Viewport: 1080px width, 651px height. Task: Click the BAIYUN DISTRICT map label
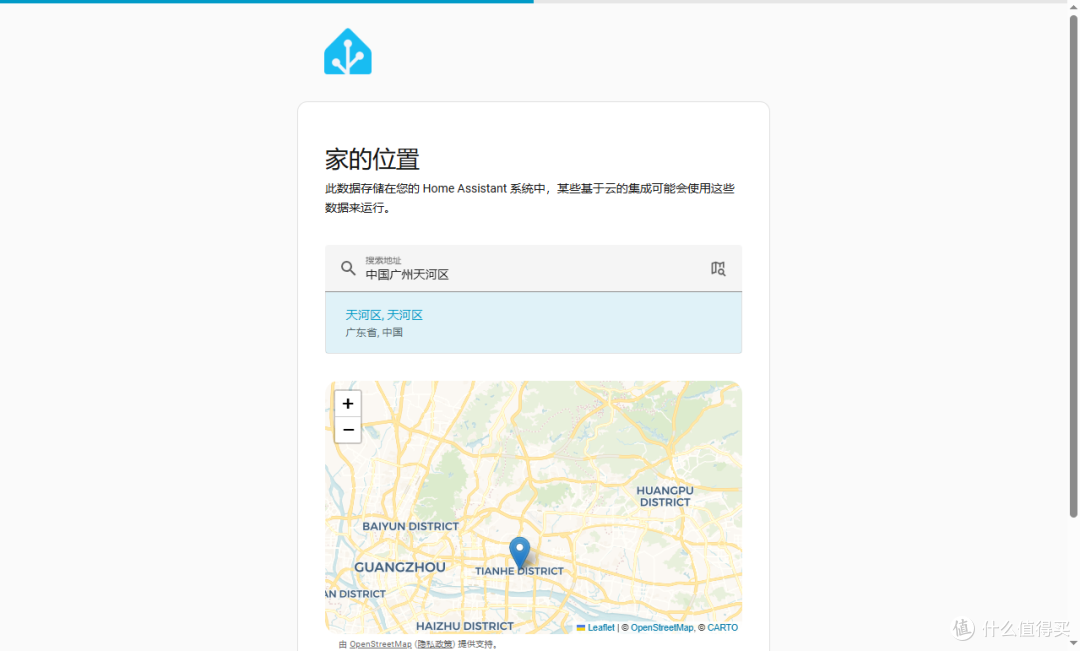[x=411, y=526]
